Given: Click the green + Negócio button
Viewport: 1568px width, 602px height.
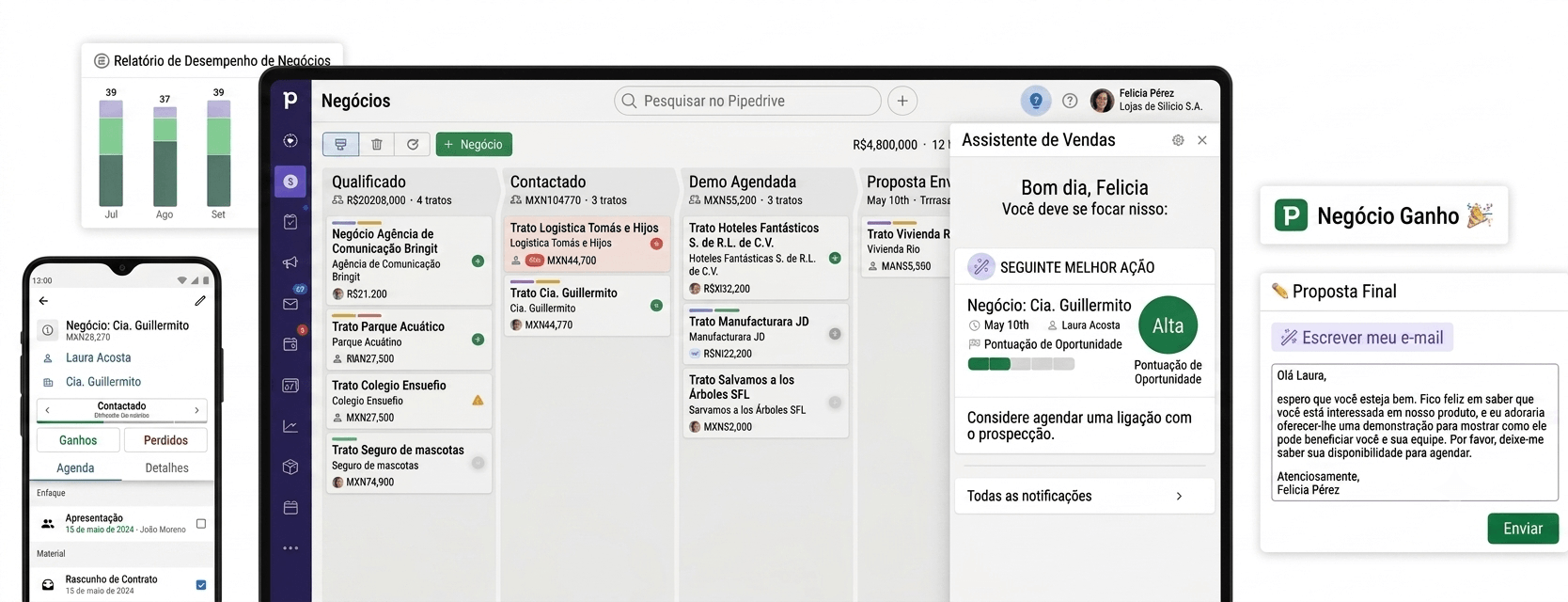Looking at the screenshot, I should coord(474,144).
